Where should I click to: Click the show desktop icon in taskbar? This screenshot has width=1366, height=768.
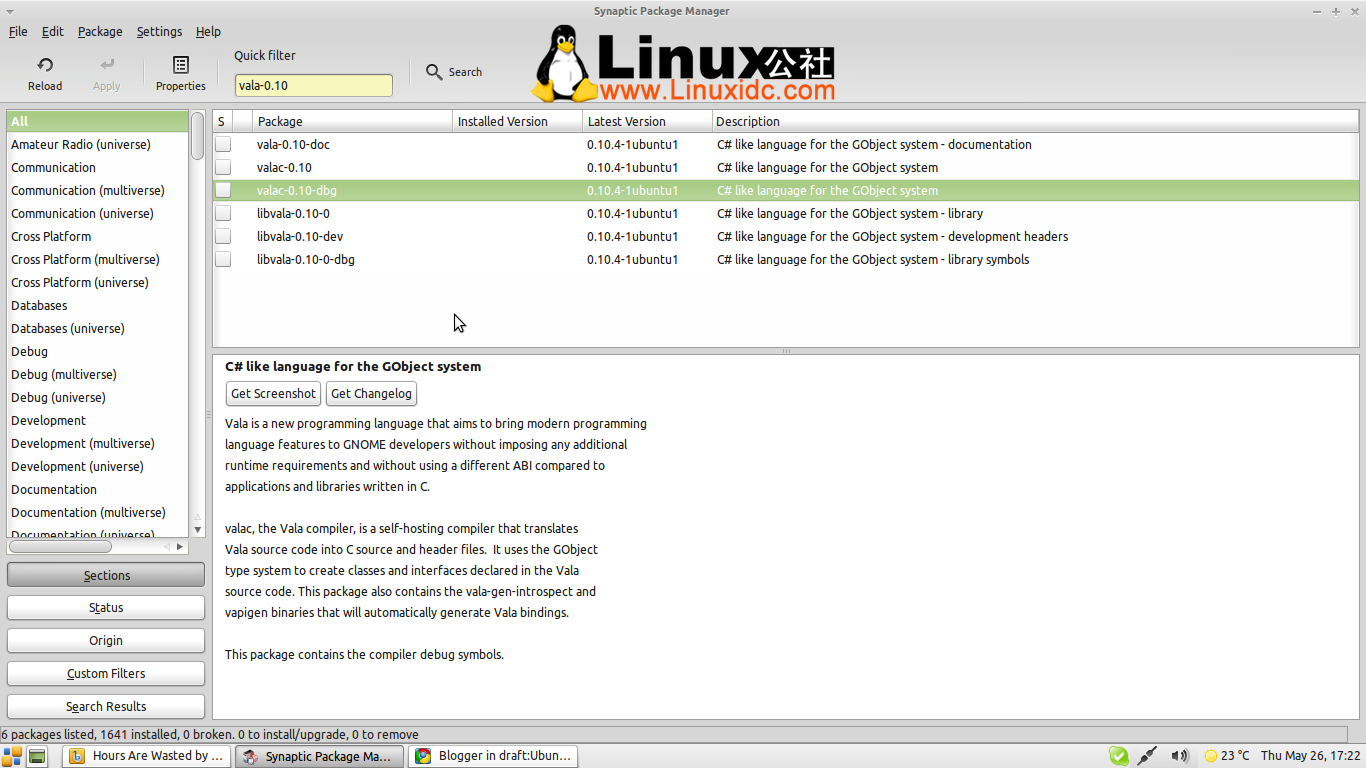click(37, 756)
